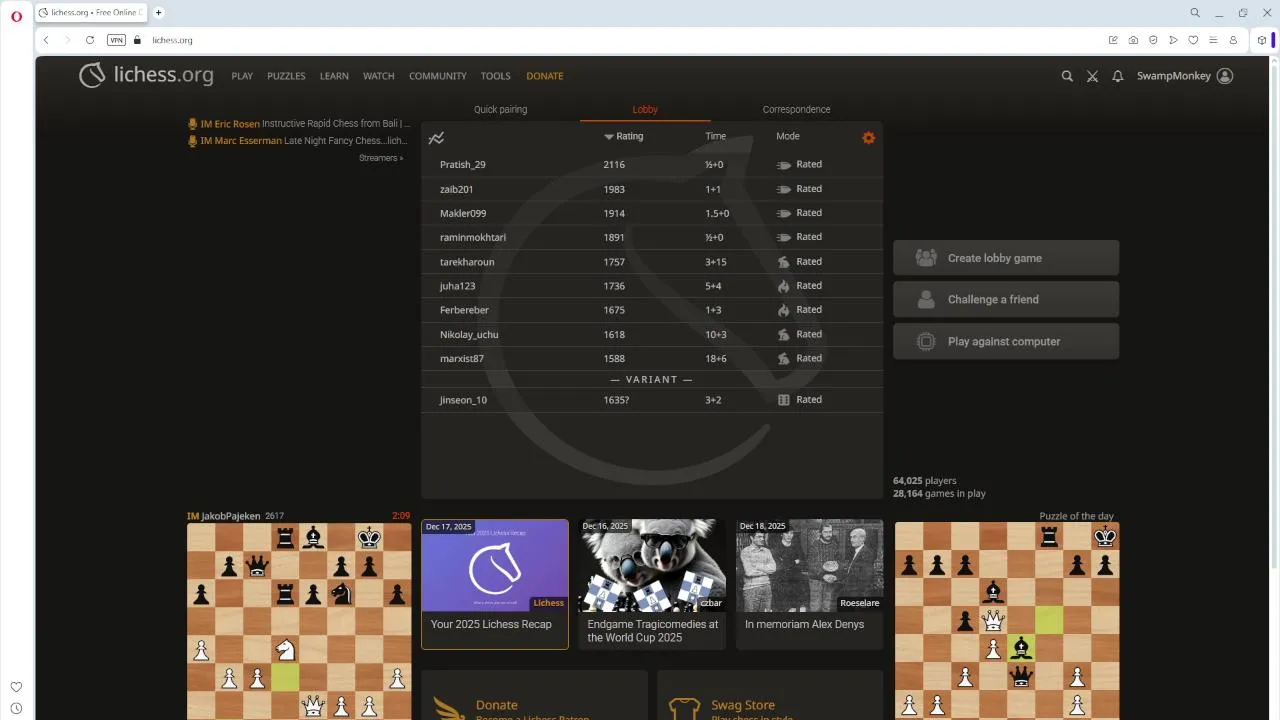This screenshot has height=720, width=1280.
Task: Open Opera easy setup menu
Action: click(1213, 40)
